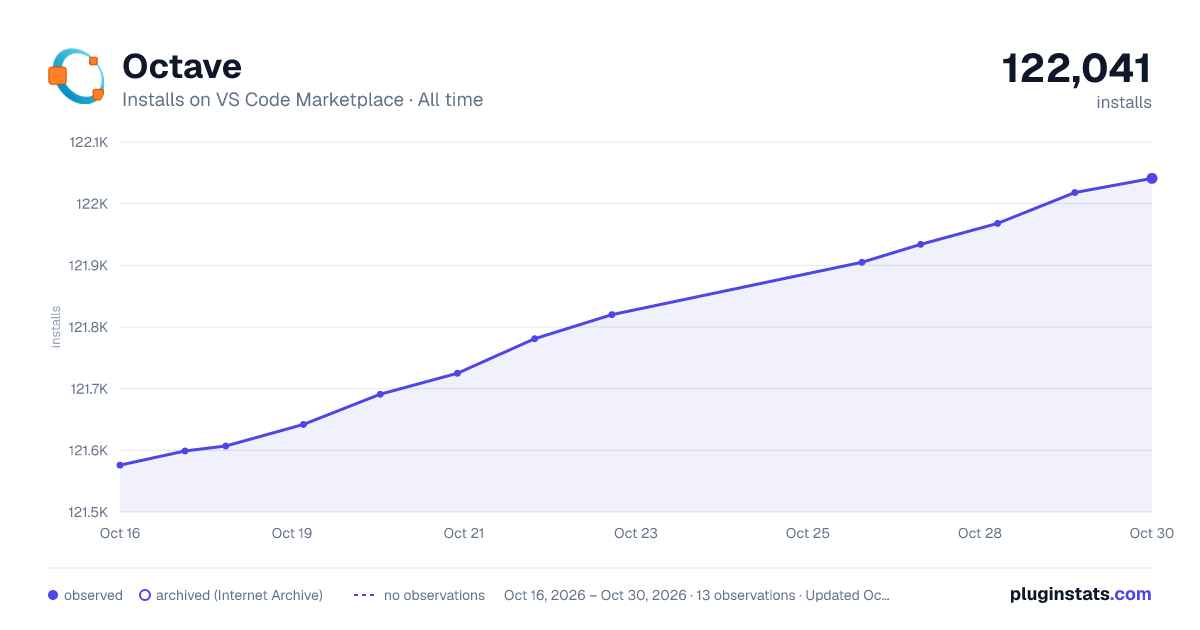Click the Oct 28 x-axis label
Image resolution: width=1200 pixels, height=630 pixels.
tap(980, 533)
